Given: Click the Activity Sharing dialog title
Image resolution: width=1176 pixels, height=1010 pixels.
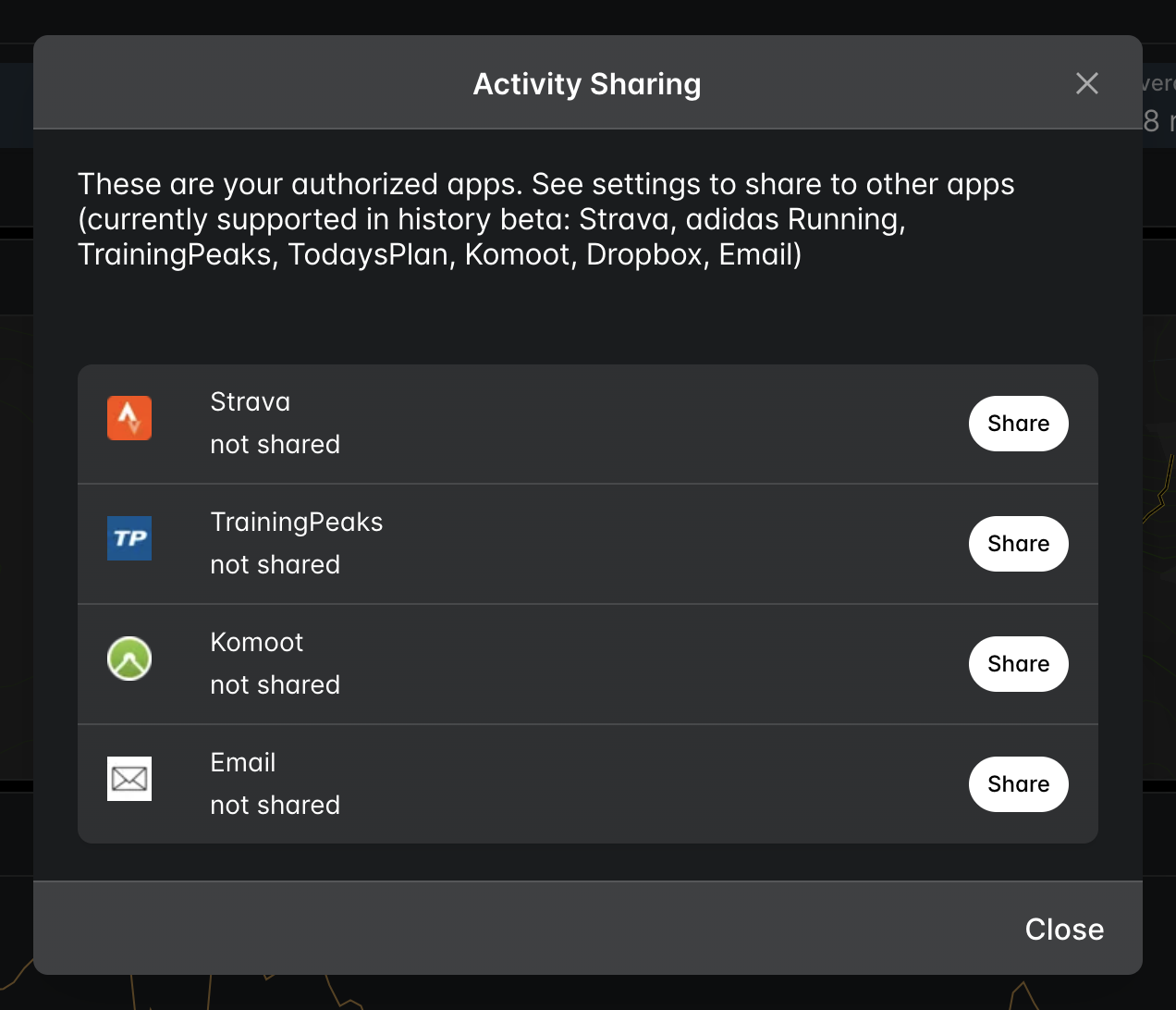Looking at the screenshot, I should pos(587,84).
